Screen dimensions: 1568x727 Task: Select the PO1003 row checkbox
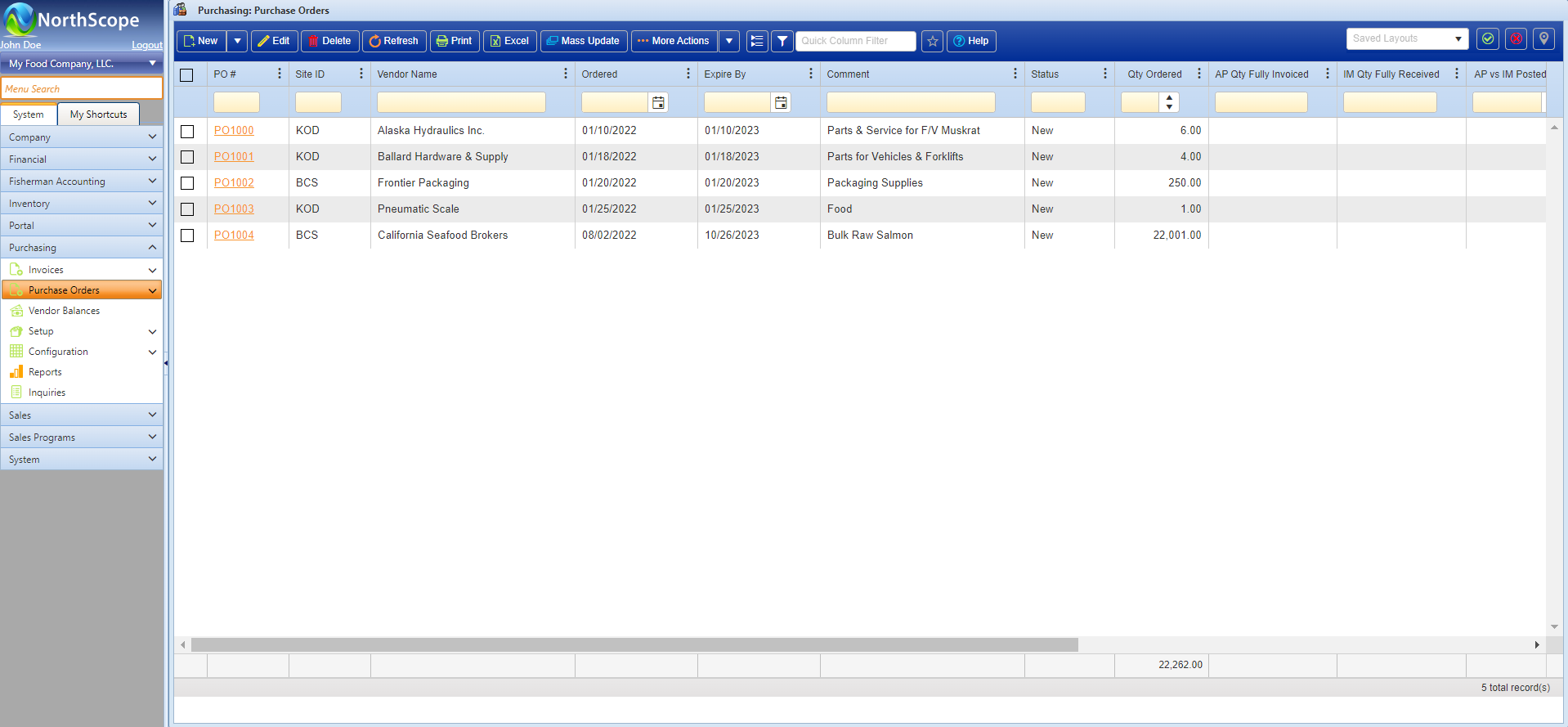[187, 209]
